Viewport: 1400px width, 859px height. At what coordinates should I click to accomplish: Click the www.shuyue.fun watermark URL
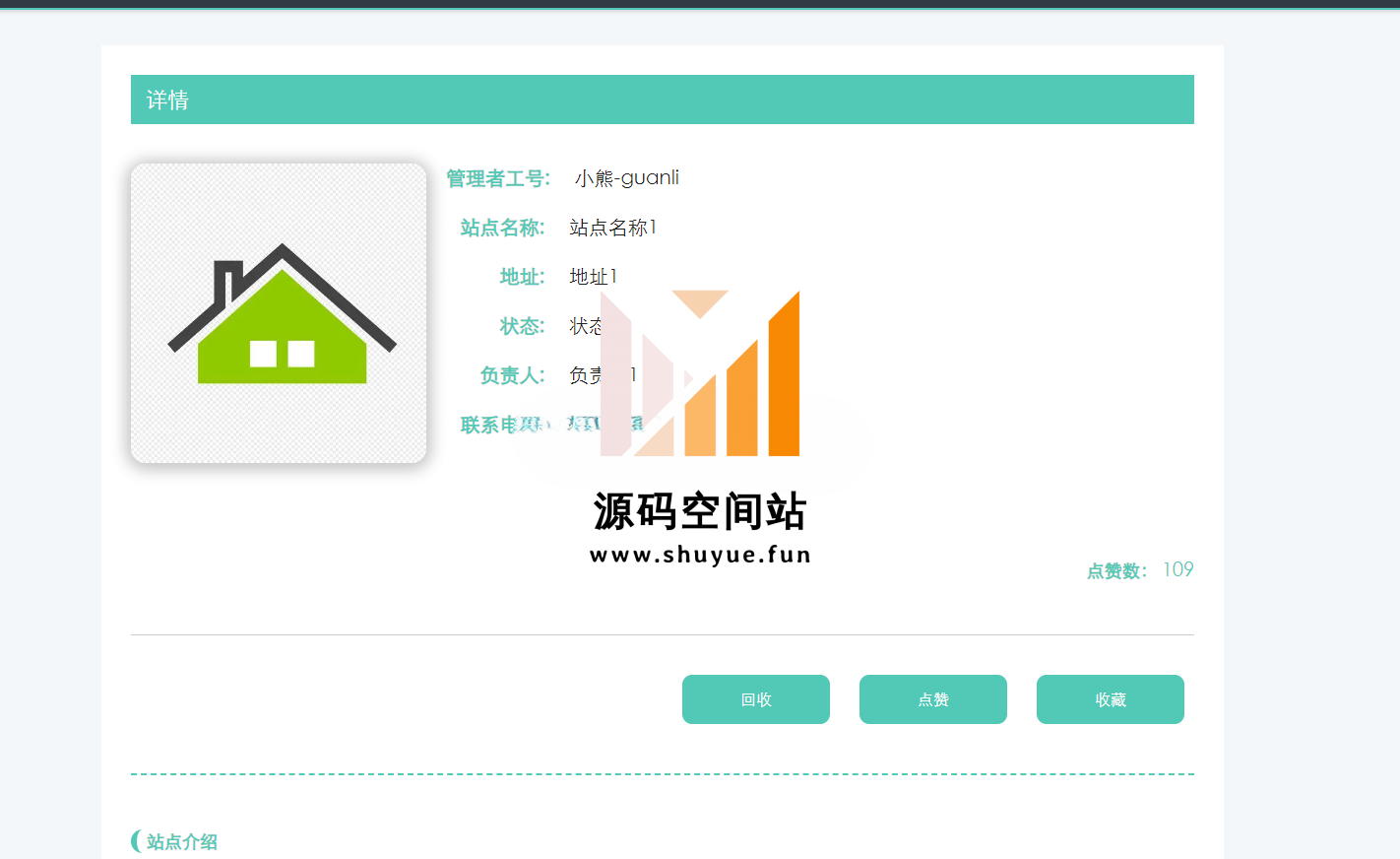(x=700, y=555)
